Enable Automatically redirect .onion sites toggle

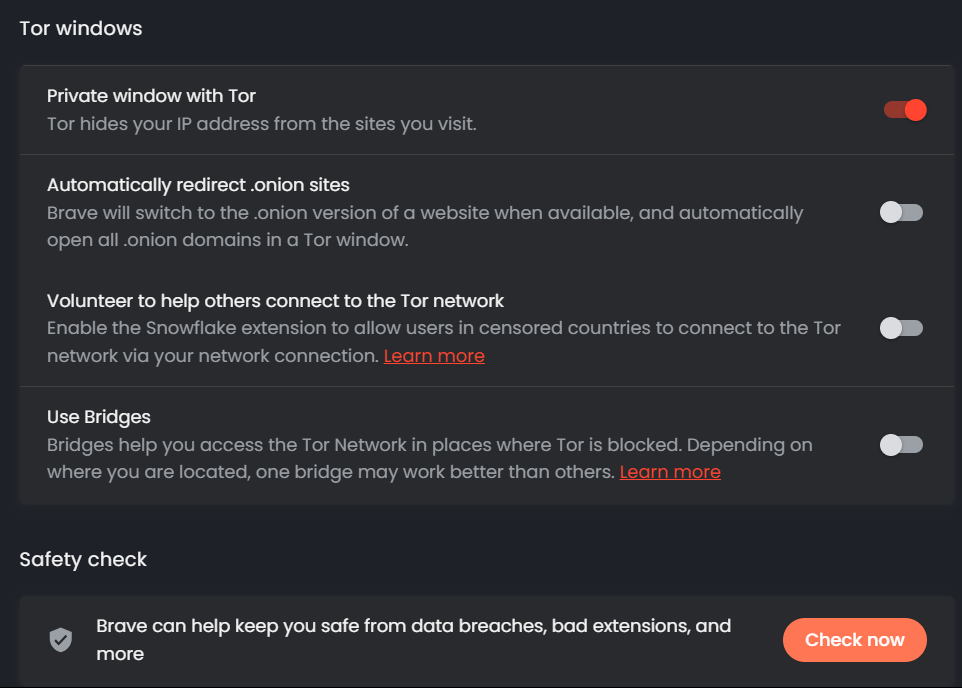[901, 212]
